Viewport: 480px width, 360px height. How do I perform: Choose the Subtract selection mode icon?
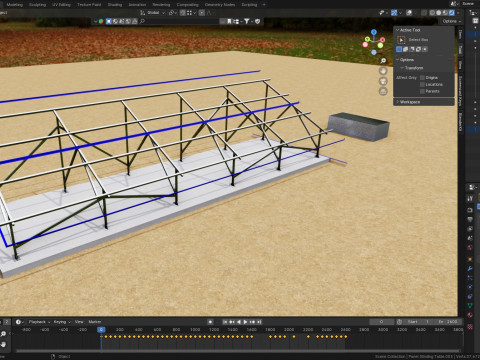(412, 49)
